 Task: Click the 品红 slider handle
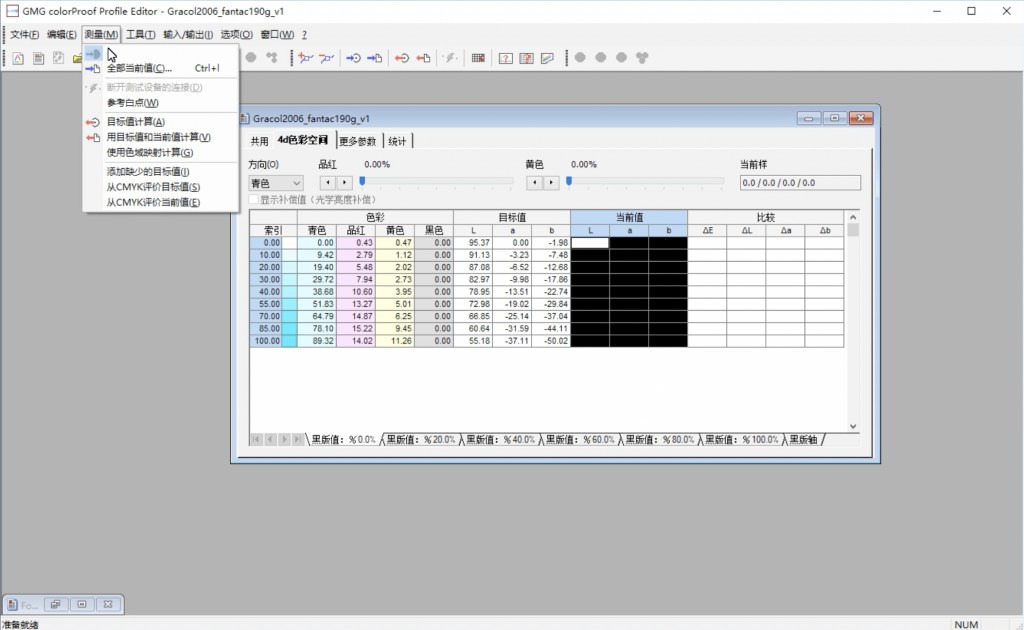pyautogui.click(x=362, y=181)
